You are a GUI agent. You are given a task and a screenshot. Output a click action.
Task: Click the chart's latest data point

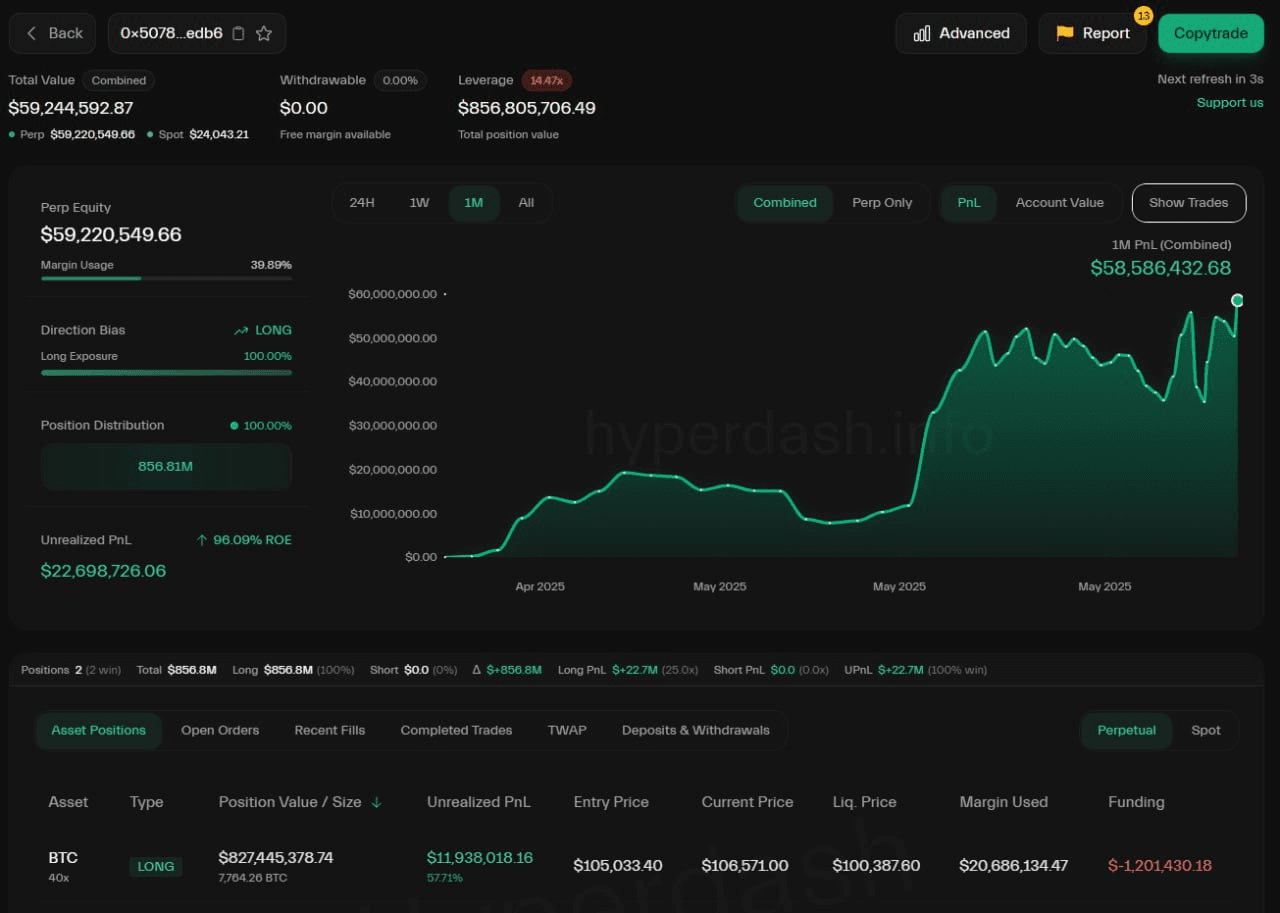point(1237,300)
